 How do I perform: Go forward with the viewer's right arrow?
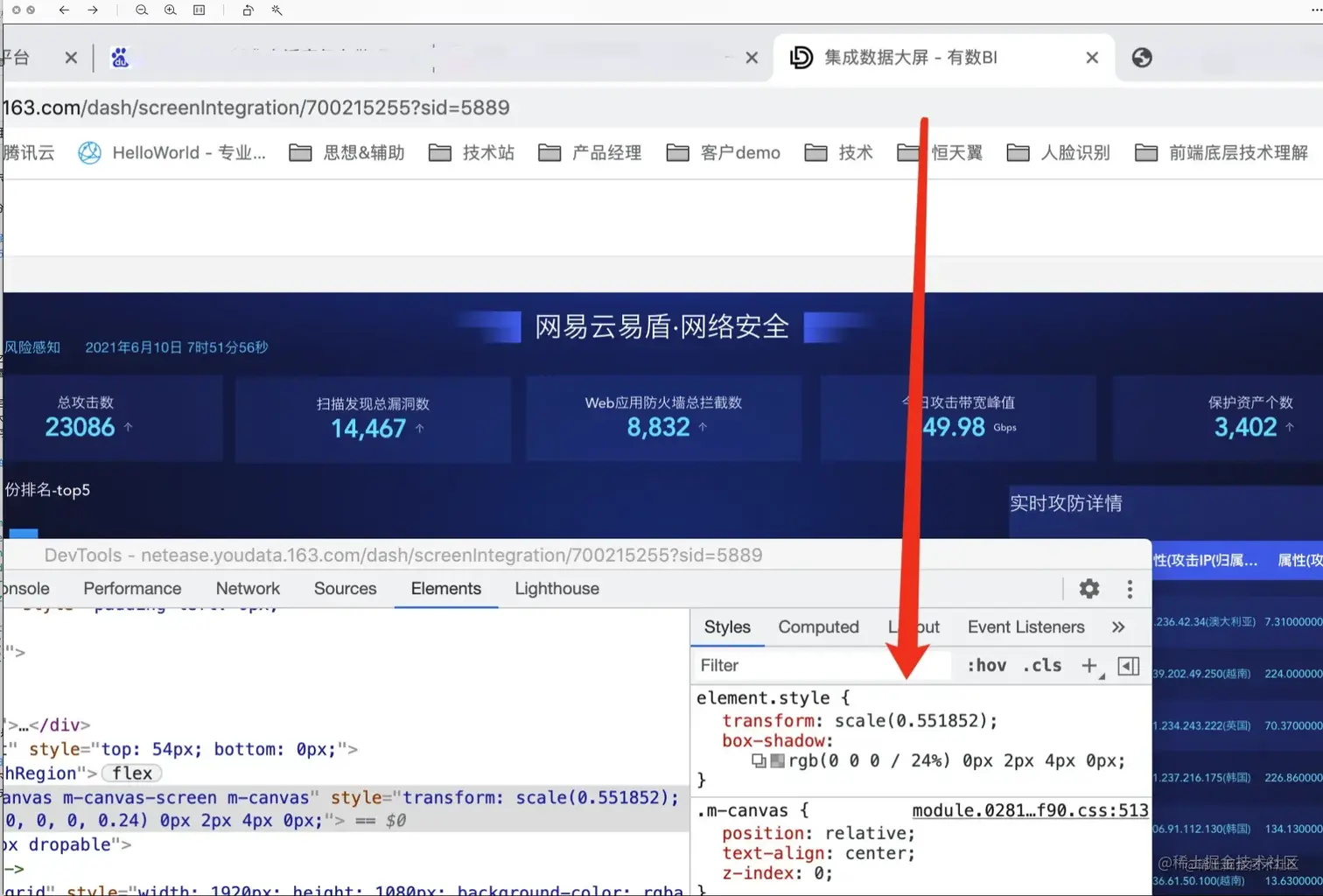[93, 10]
